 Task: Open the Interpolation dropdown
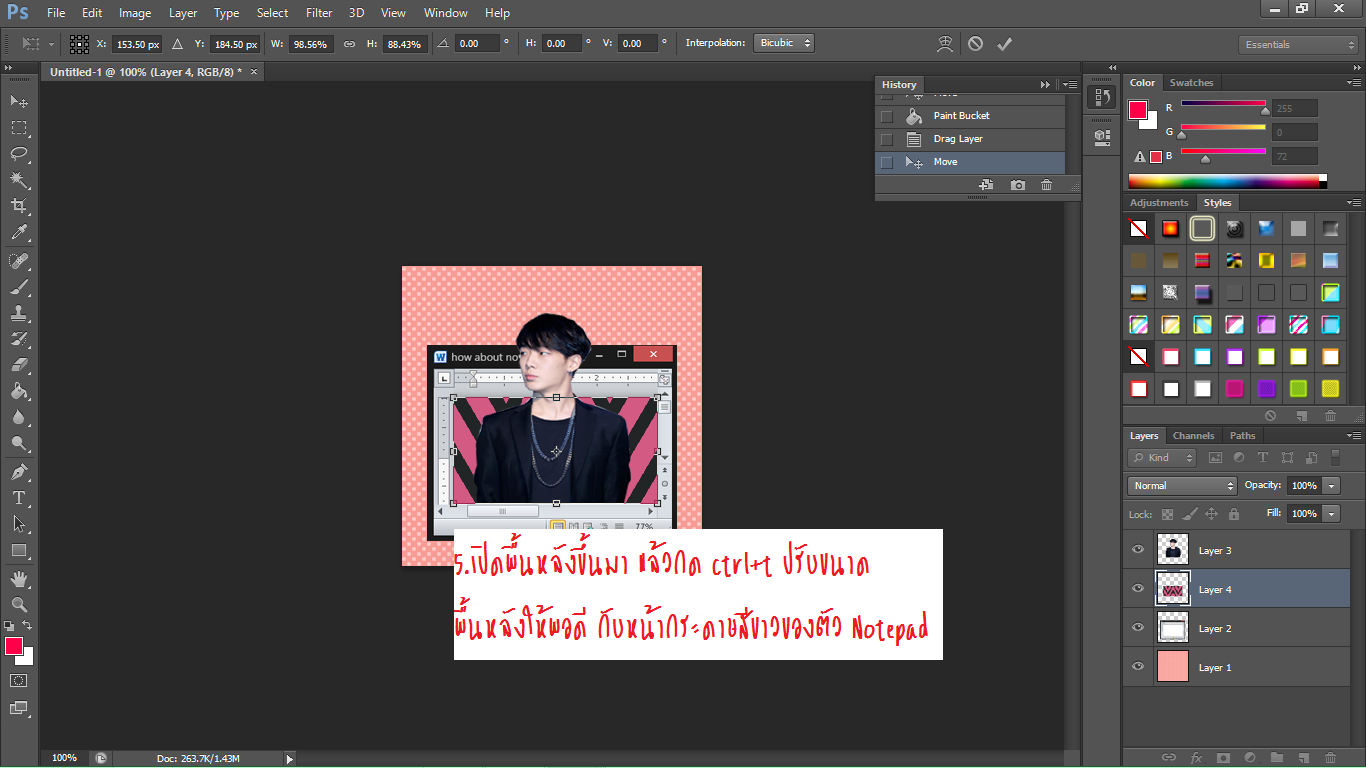click(784, 44)
